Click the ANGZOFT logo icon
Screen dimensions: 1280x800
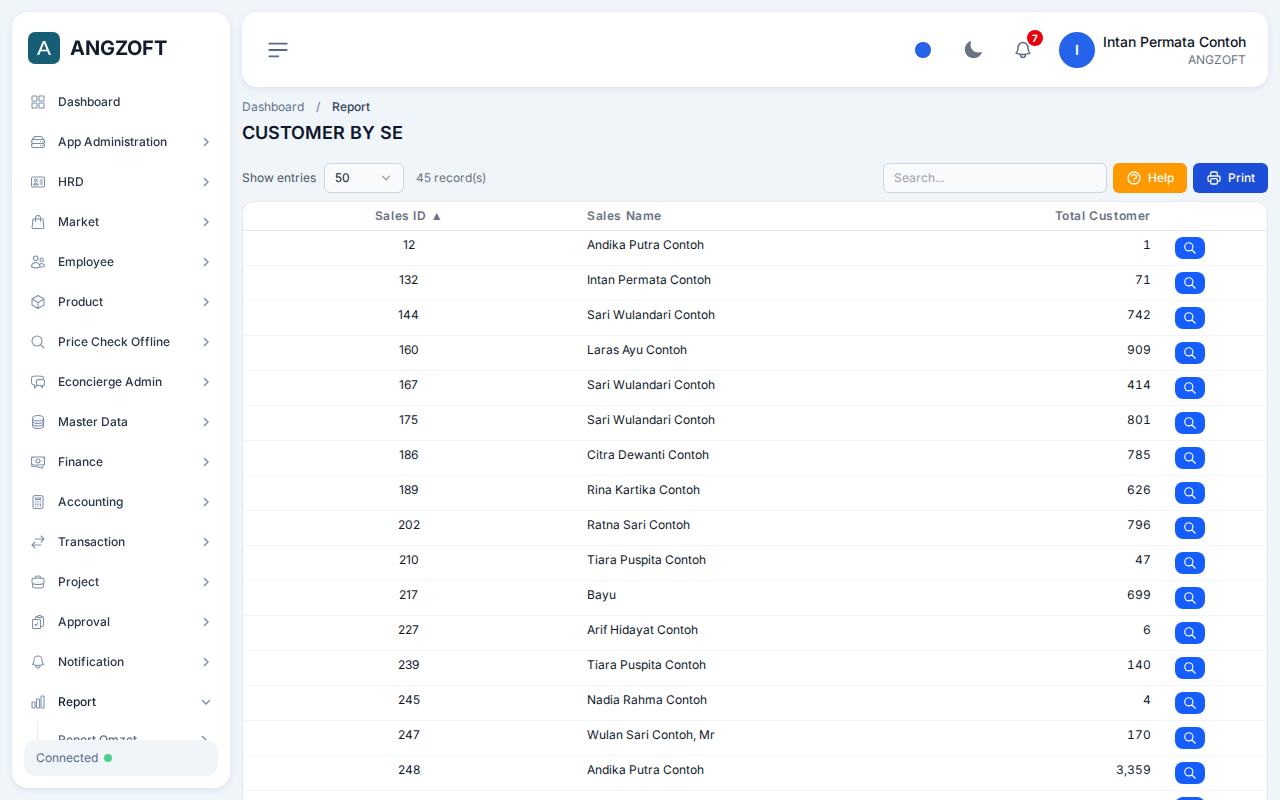[44, 48]
